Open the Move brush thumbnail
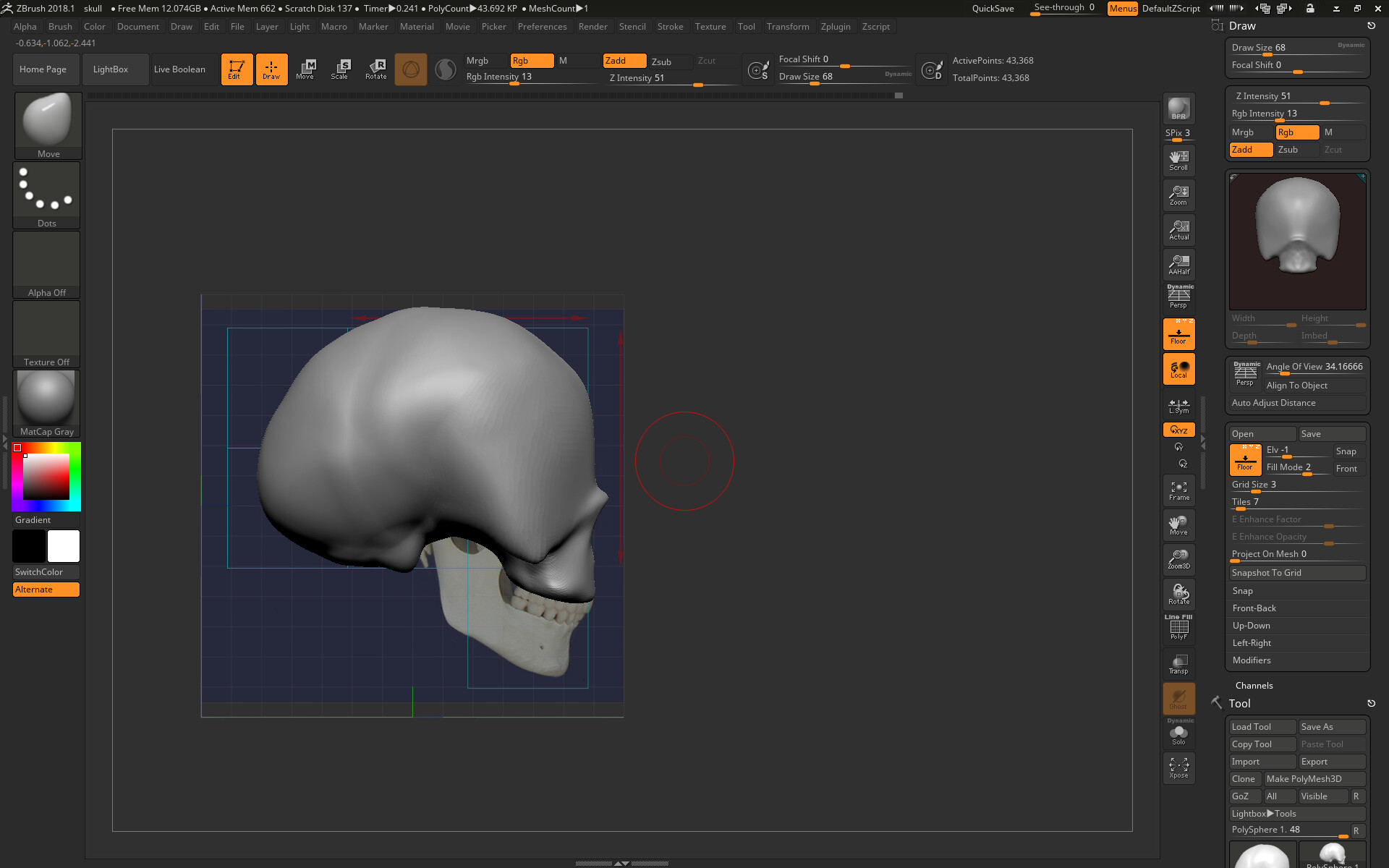Viewport: 1389px width, 868px height. click(x=48, y=125)
